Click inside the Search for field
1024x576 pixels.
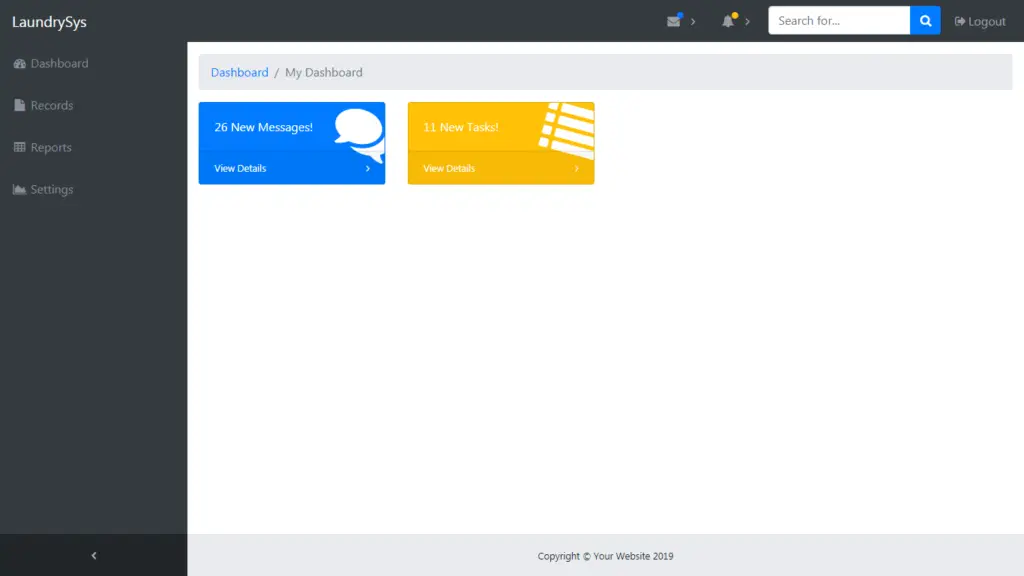tap(838, 20)
